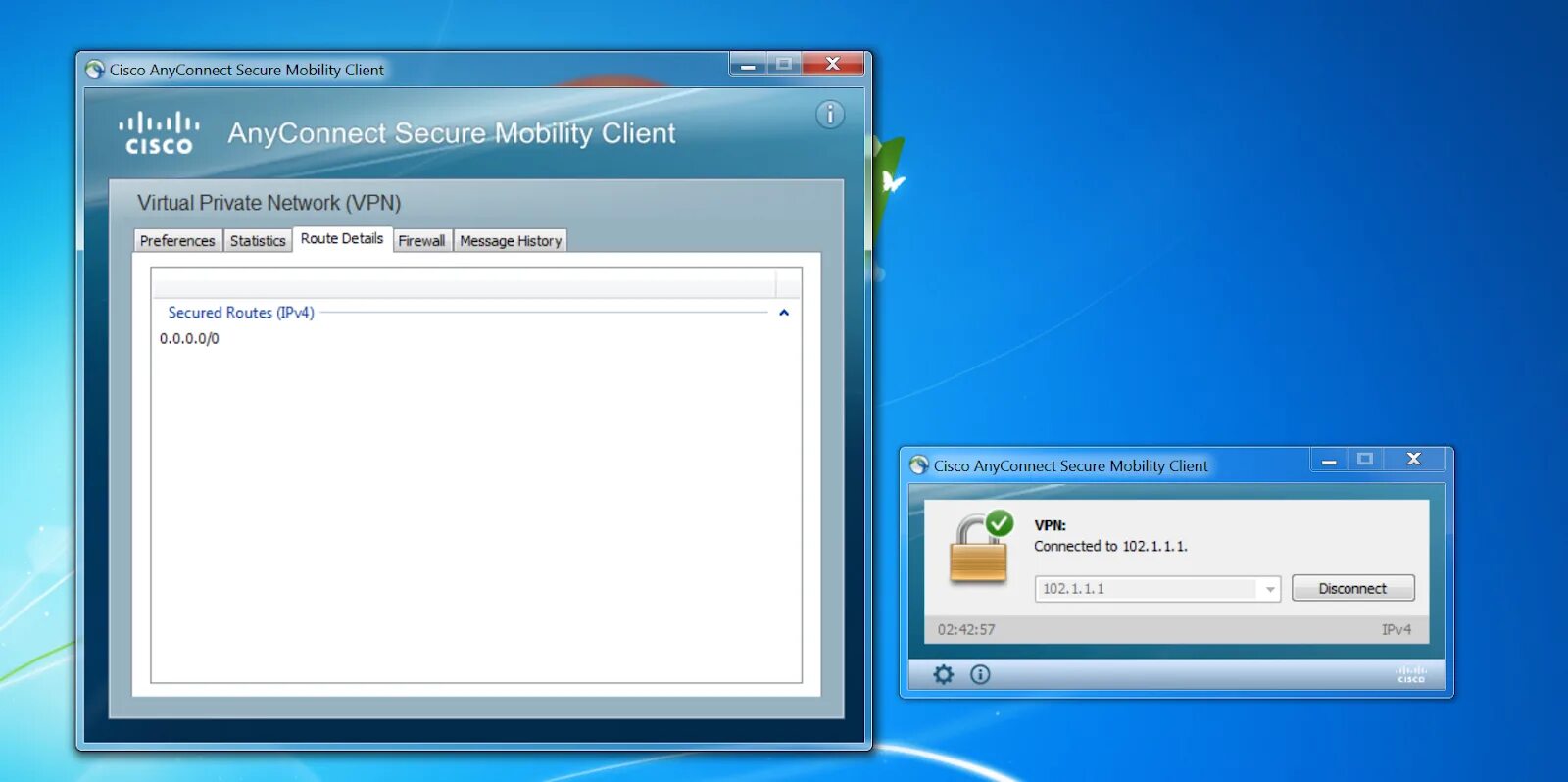Close the VPN details window
The width and height of the screenshot is (1568, 782).
tap(833, 64)
